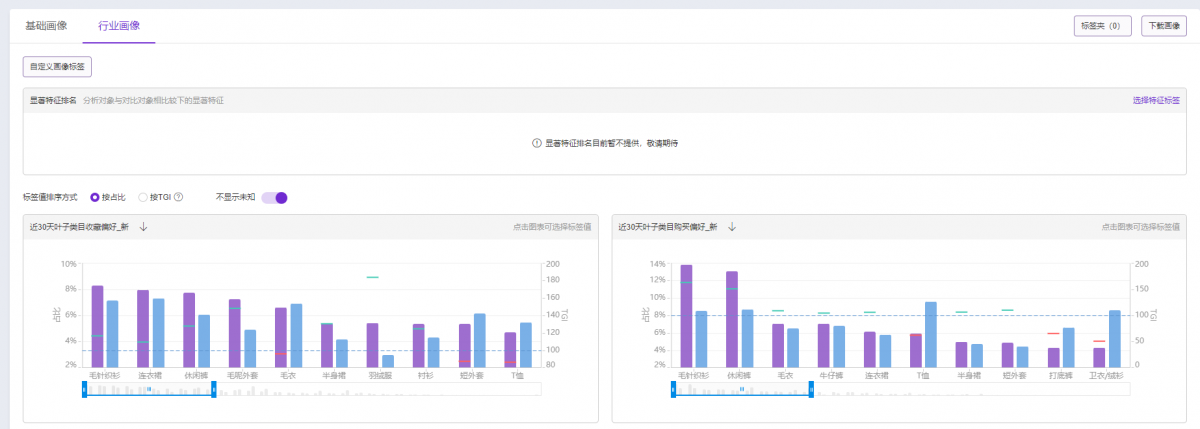Click blue 连衣裙 bar in 收藏偏好 chart
The image size is (1200, 429).
[x=158, y=332]
